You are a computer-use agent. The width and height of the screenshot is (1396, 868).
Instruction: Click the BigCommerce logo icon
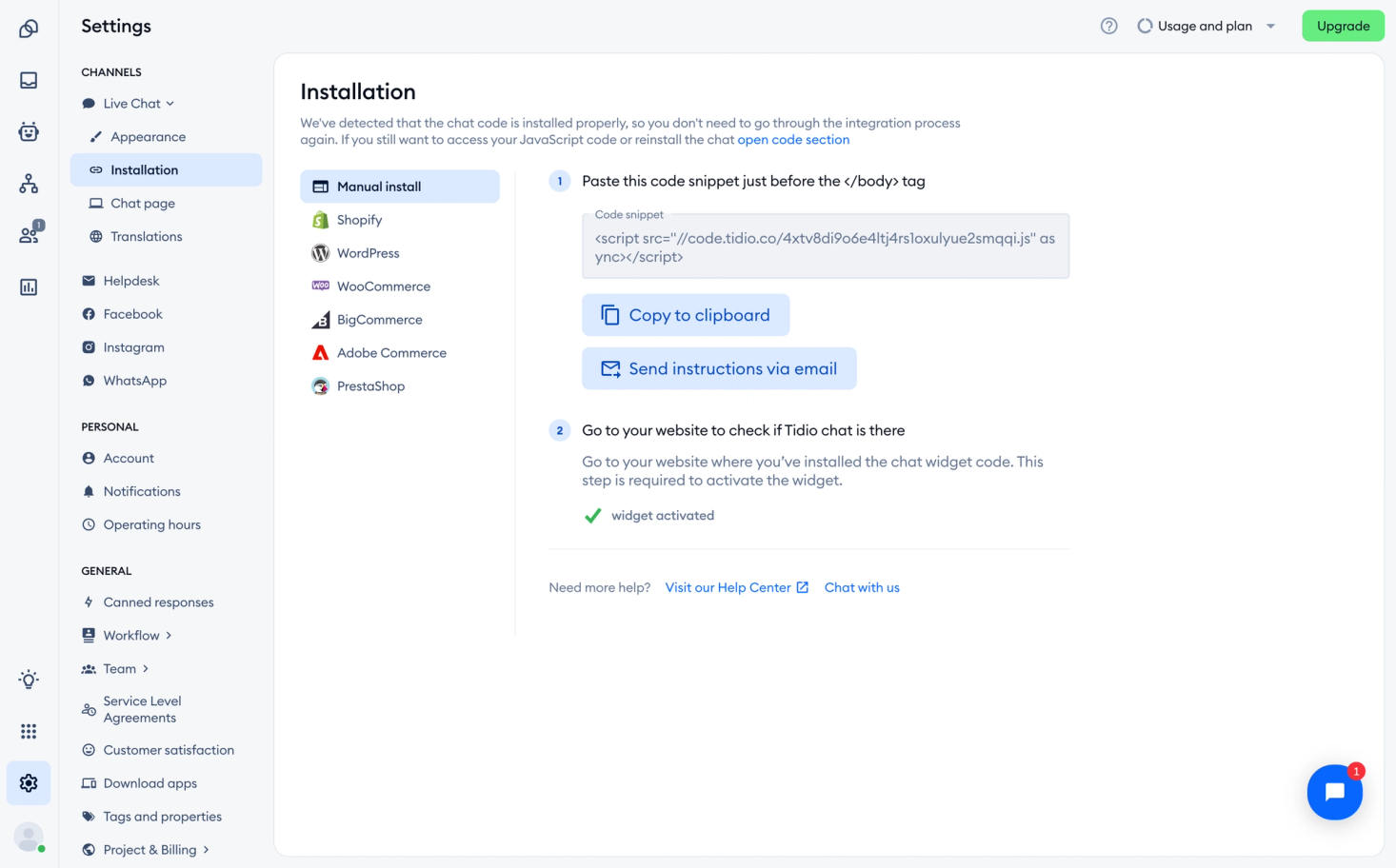coord(321,320)
